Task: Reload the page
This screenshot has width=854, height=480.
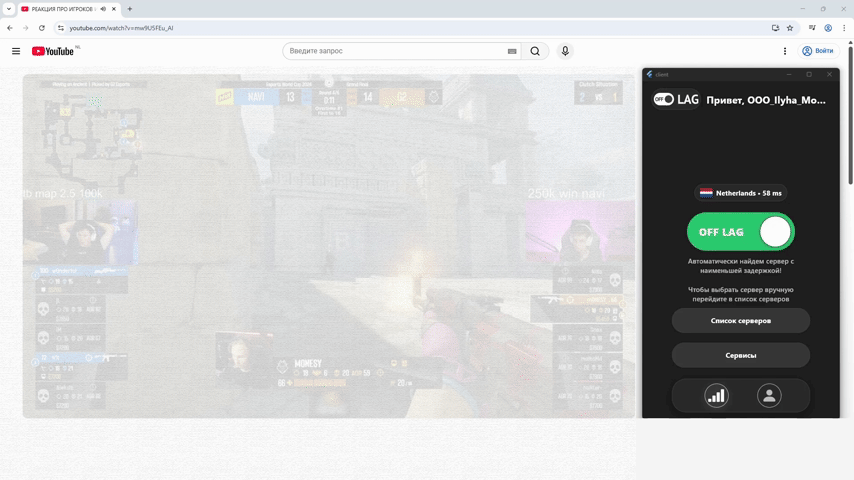Action: (41, 28)
